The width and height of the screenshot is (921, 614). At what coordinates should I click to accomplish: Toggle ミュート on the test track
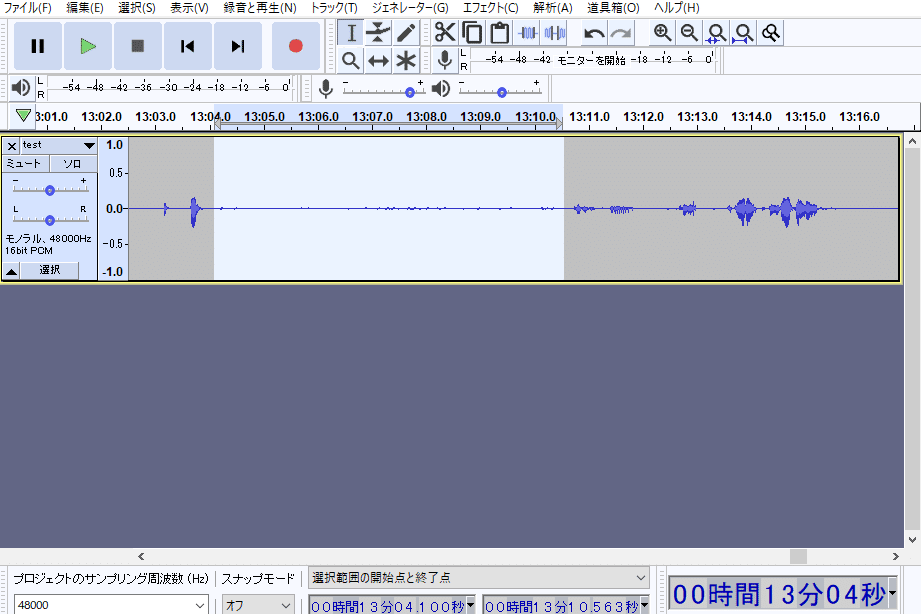(x=25, y=163)
